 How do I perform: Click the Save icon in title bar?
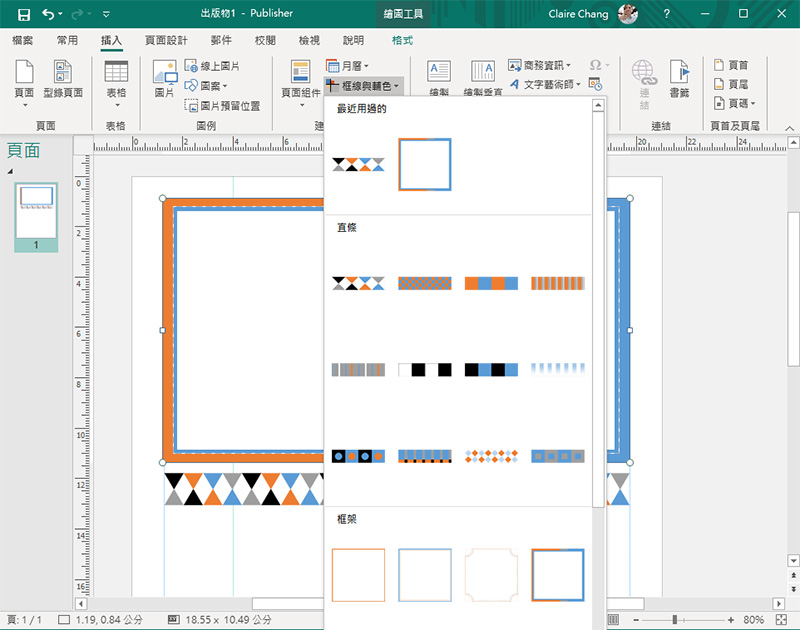(23, 14)
